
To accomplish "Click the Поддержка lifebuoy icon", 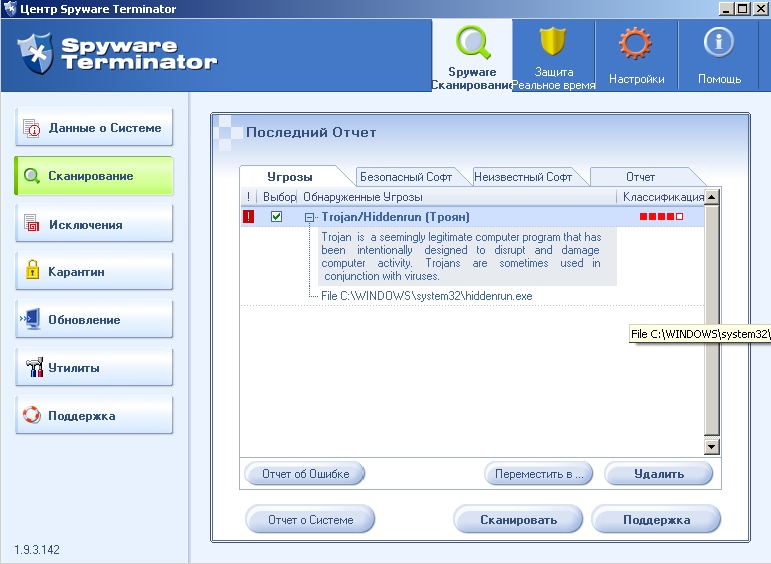I will [x=31, y=415].
